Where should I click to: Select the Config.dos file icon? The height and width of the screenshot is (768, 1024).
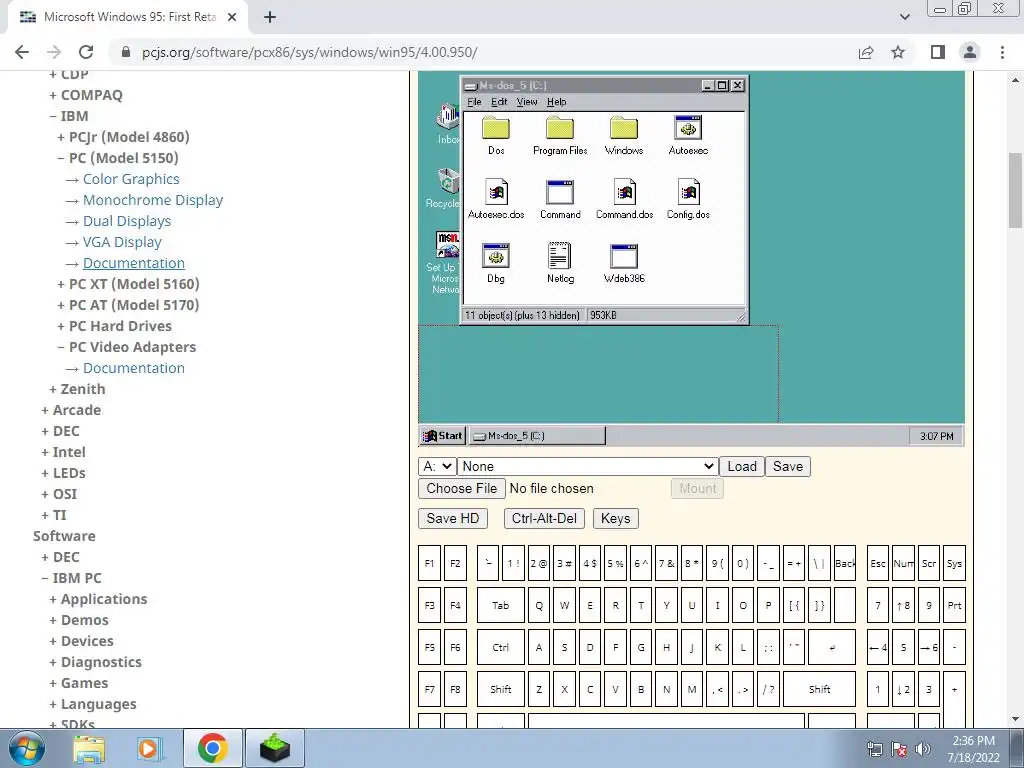(688, 192)
